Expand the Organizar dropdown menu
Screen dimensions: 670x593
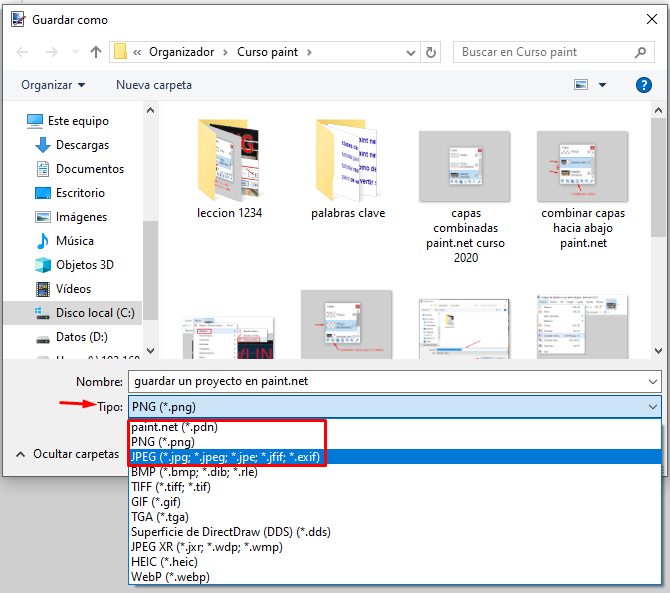(53, 85)
